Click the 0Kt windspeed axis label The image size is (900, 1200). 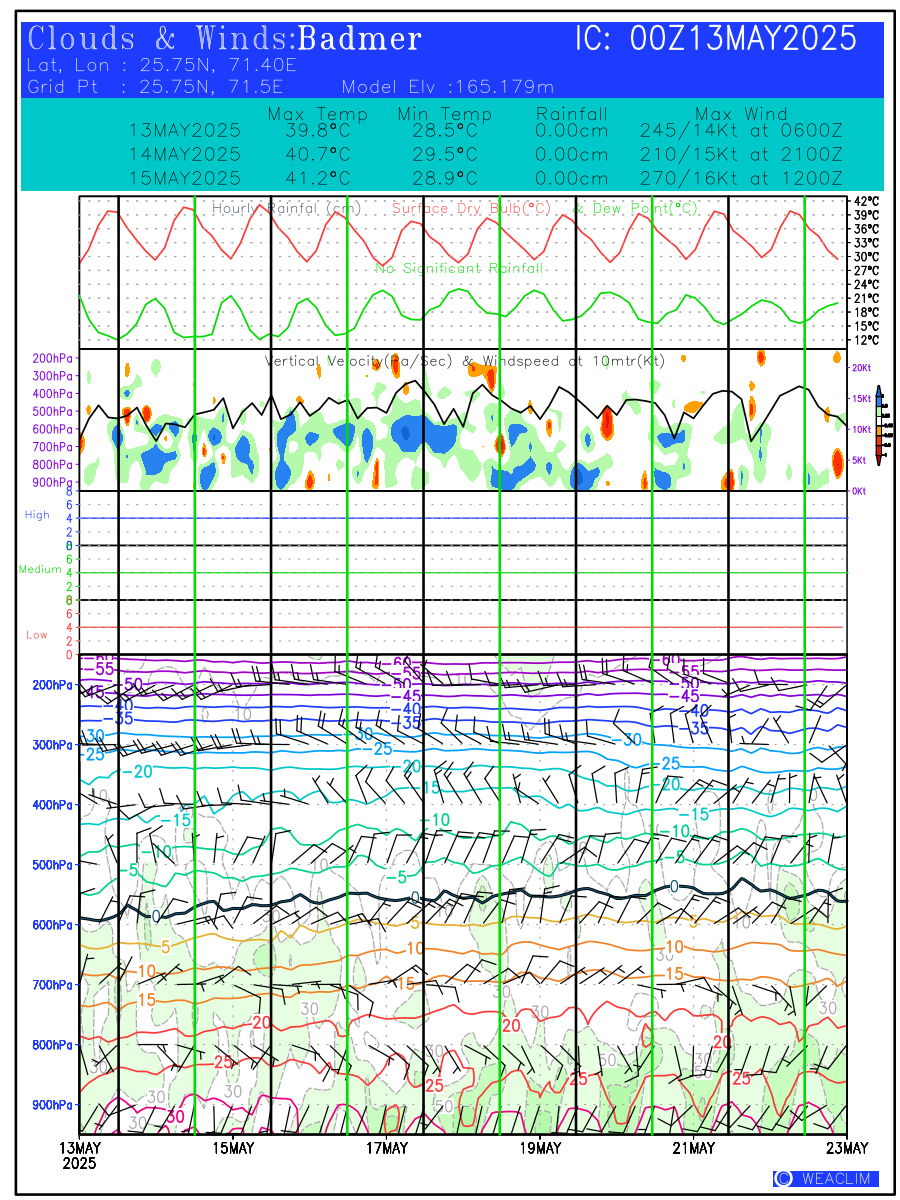(x=860, y=491)
